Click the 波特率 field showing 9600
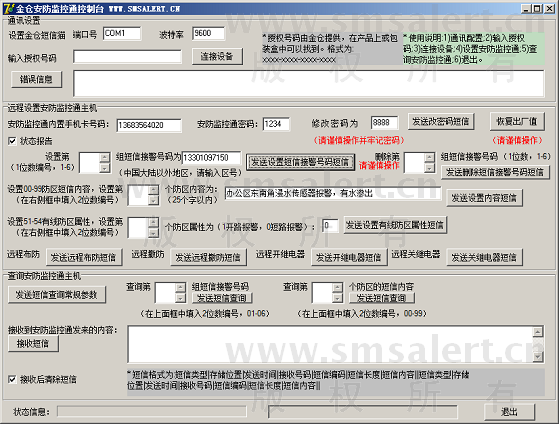559x424 pixels. pos(209,33)
